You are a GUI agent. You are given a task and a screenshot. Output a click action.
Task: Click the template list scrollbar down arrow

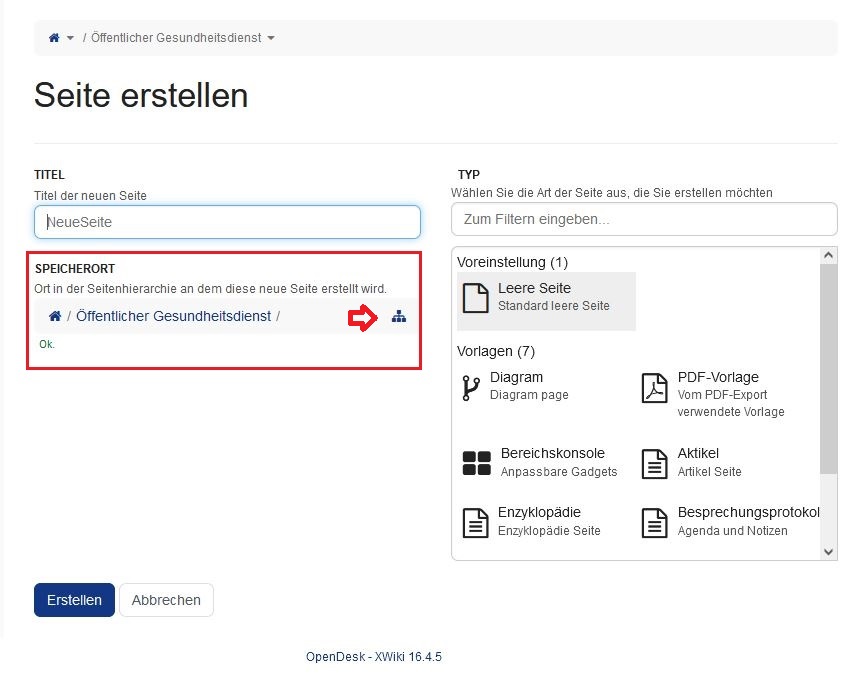829,552
